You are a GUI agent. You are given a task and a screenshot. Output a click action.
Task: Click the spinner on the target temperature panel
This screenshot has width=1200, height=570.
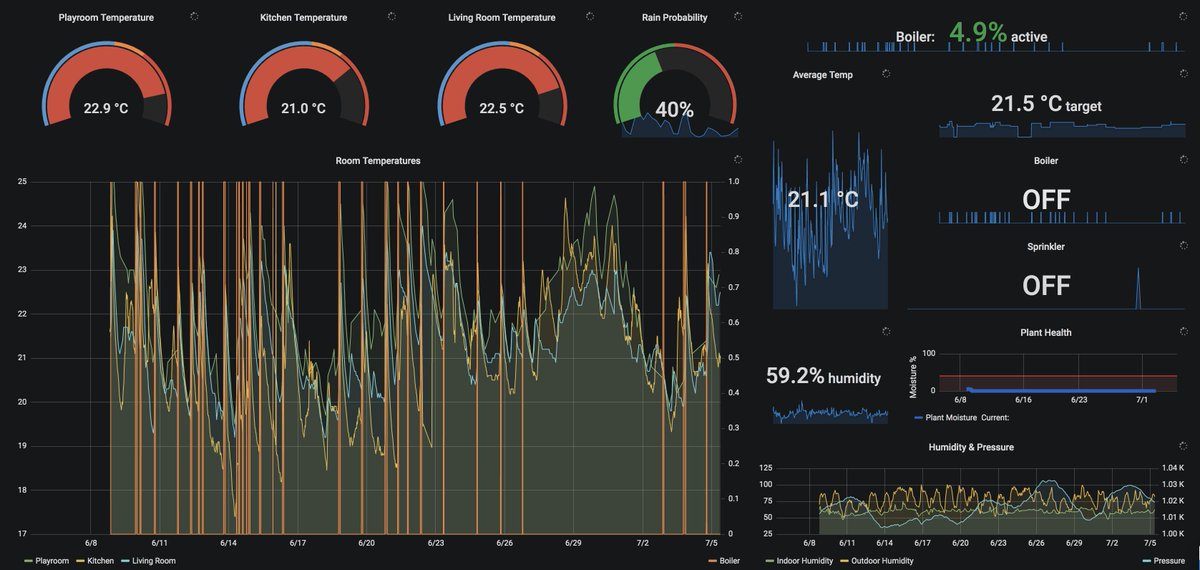[1183, 74]
